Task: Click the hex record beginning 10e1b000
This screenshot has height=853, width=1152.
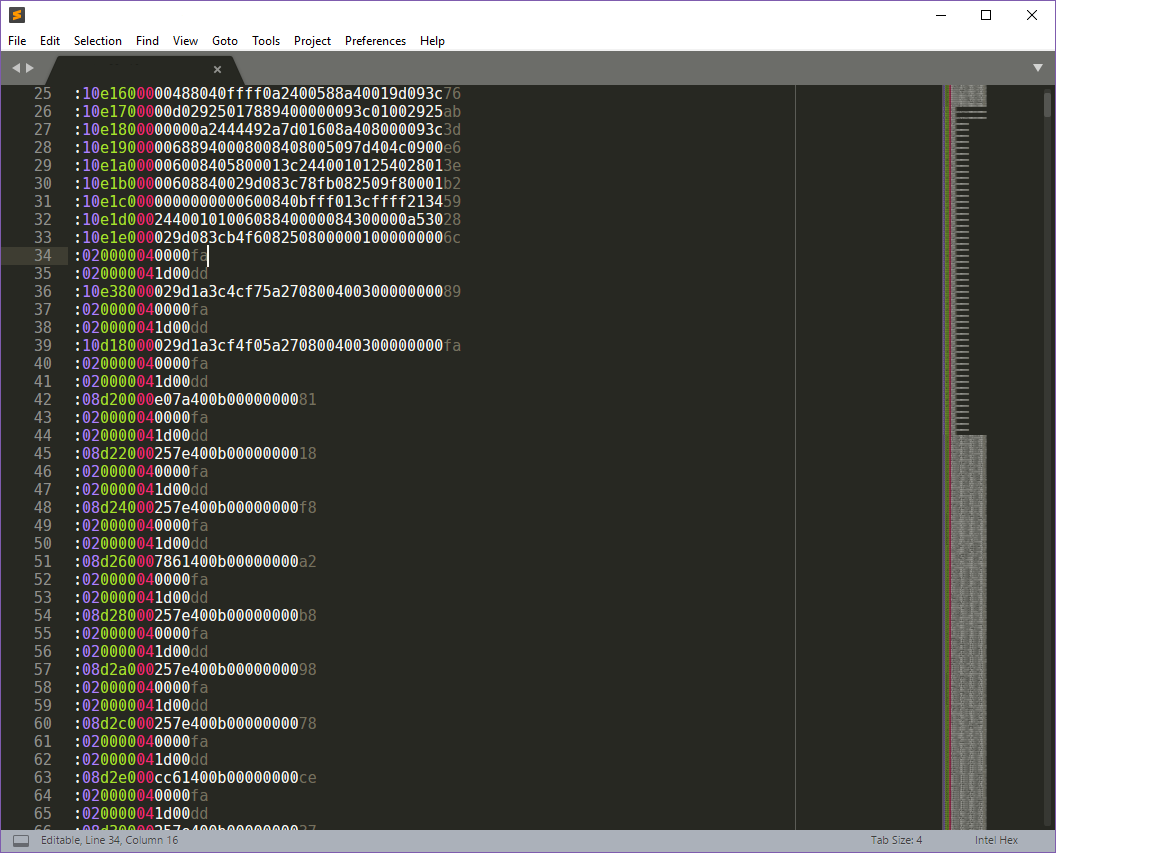Action: tap(267, 184)
